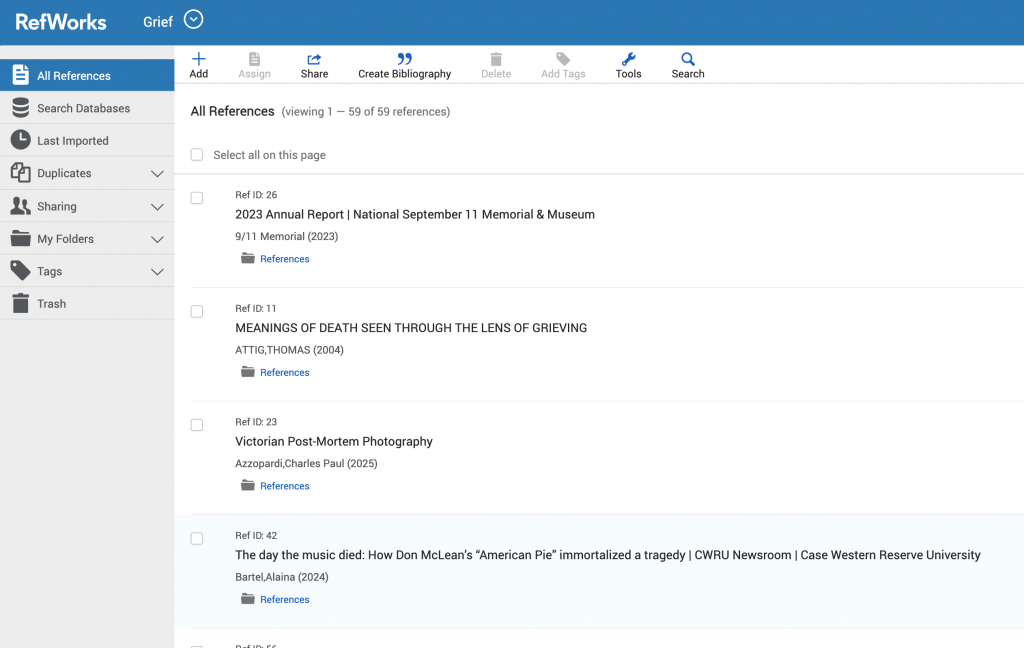Screen dimensions: 1024x648
Task: Click the RefWorks logo
Action: (61, 21)
